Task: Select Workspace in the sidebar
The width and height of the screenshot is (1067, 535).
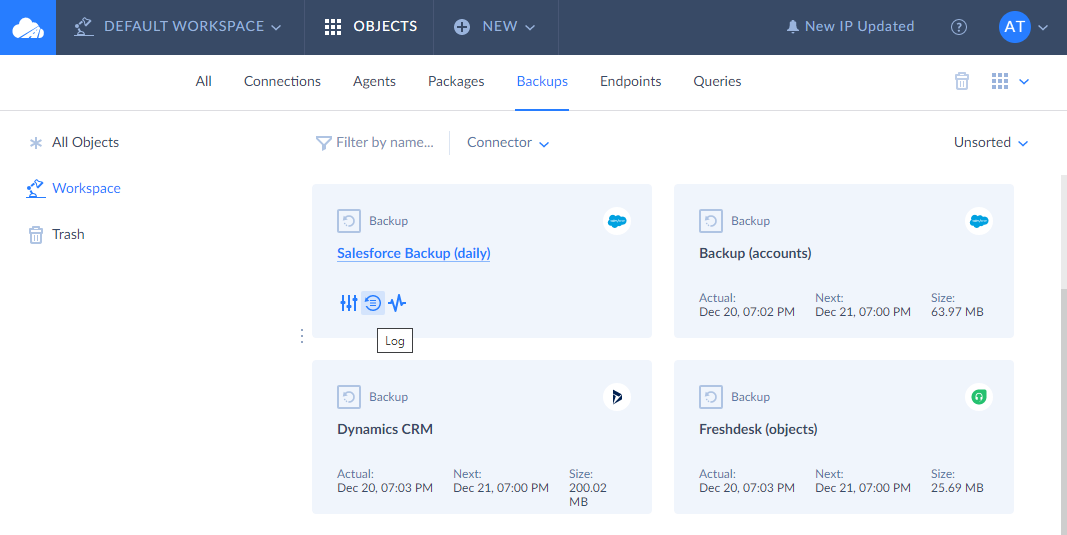Action: pyautogui.click(x=86, y=189)
